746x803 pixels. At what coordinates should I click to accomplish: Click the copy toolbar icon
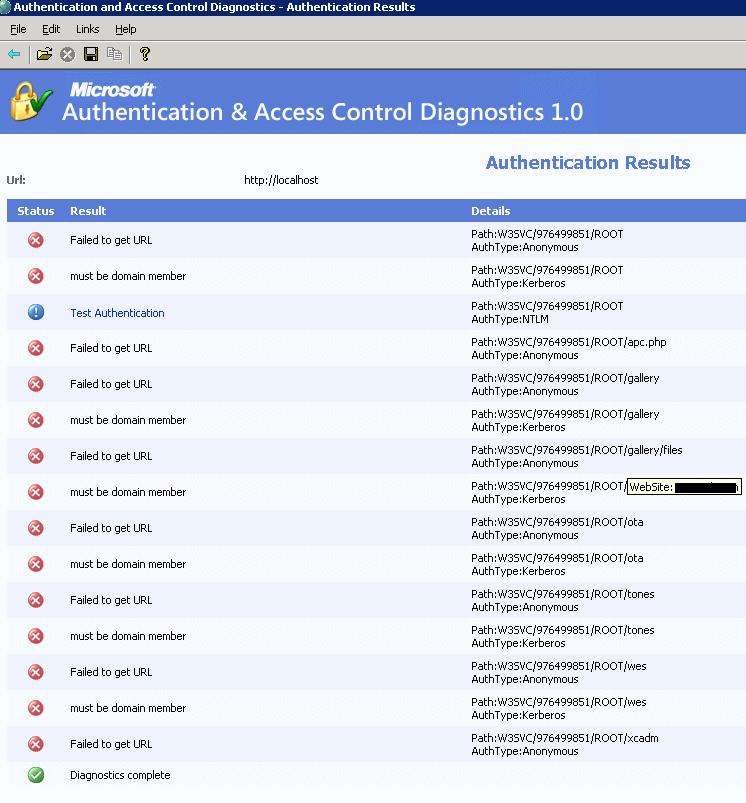[x=114, y=54]
